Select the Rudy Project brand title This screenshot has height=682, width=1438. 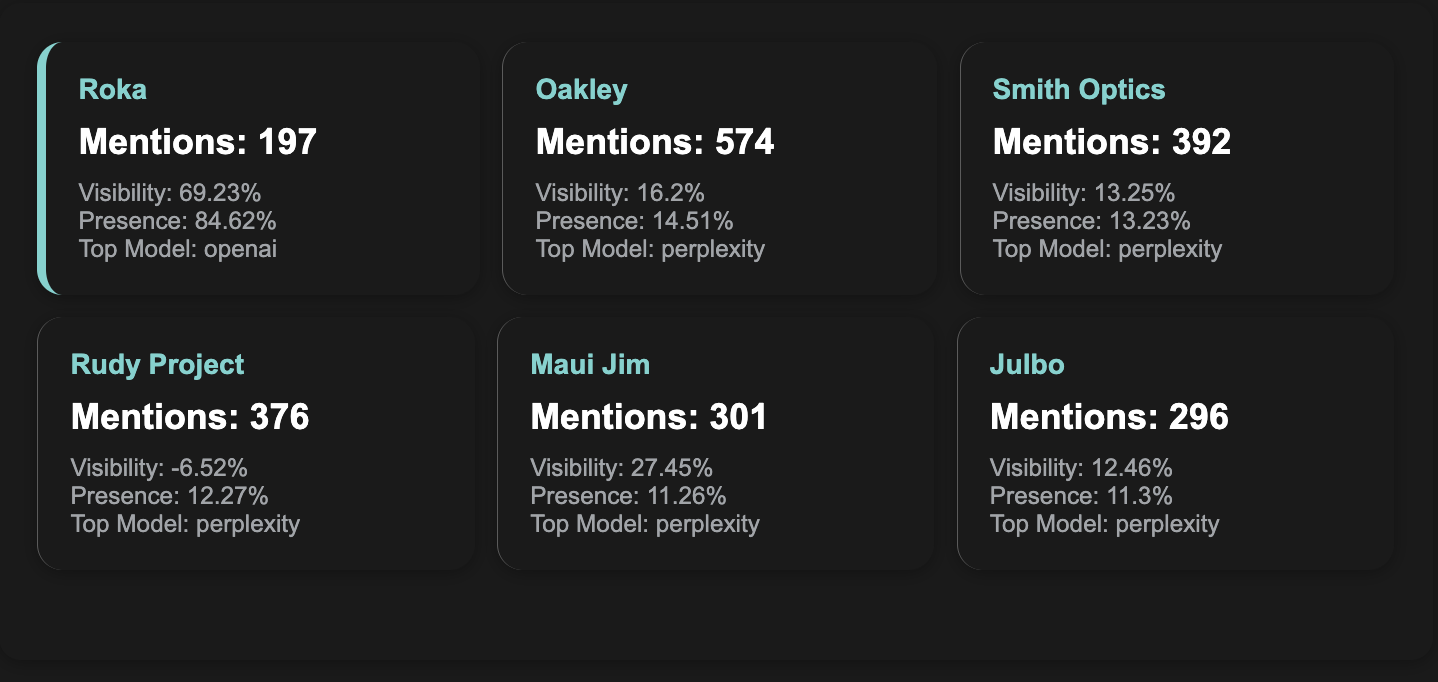tap(157, 365)
